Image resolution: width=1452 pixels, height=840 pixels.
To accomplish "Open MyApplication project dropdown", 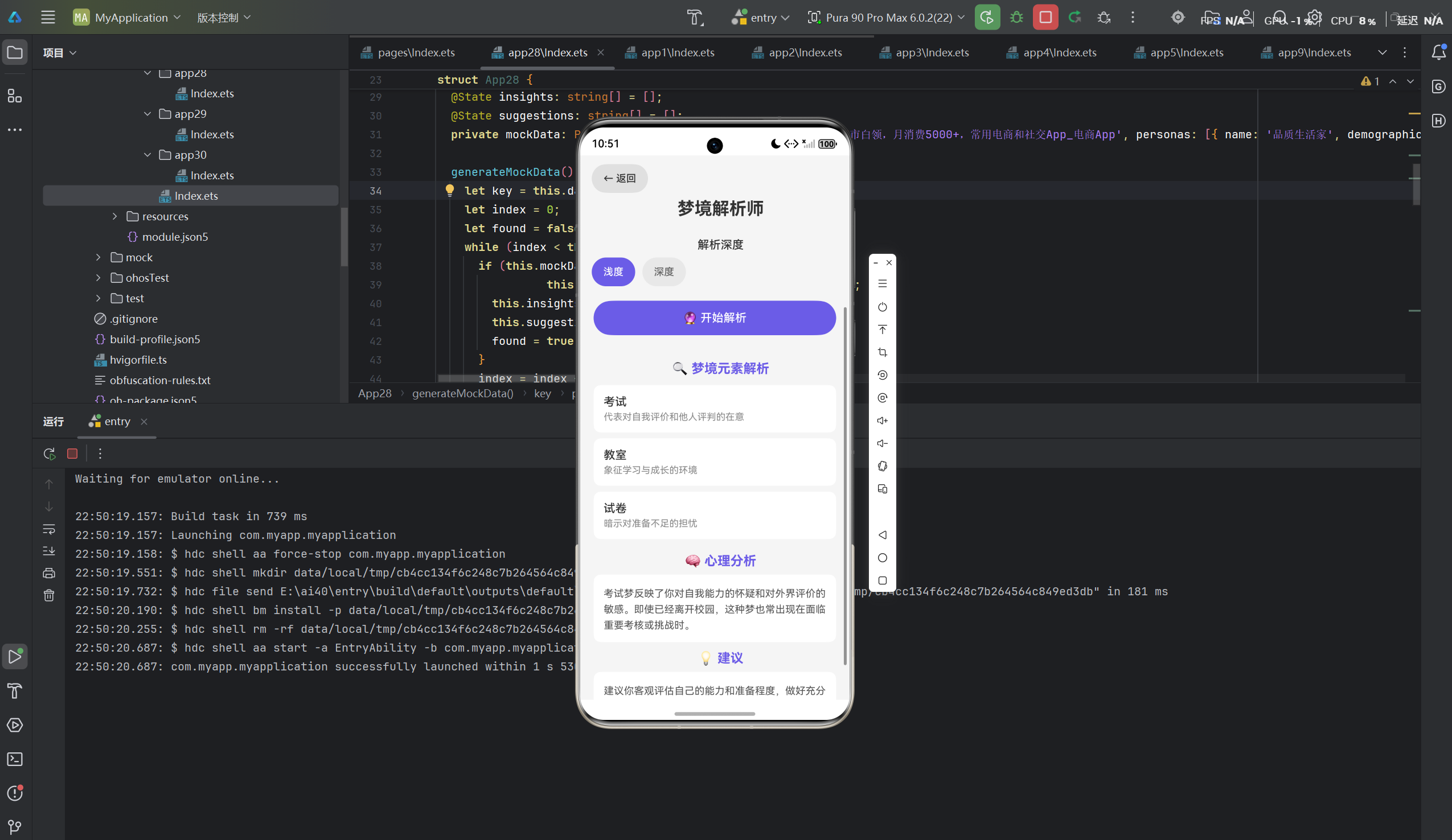I will pos(127,17).
